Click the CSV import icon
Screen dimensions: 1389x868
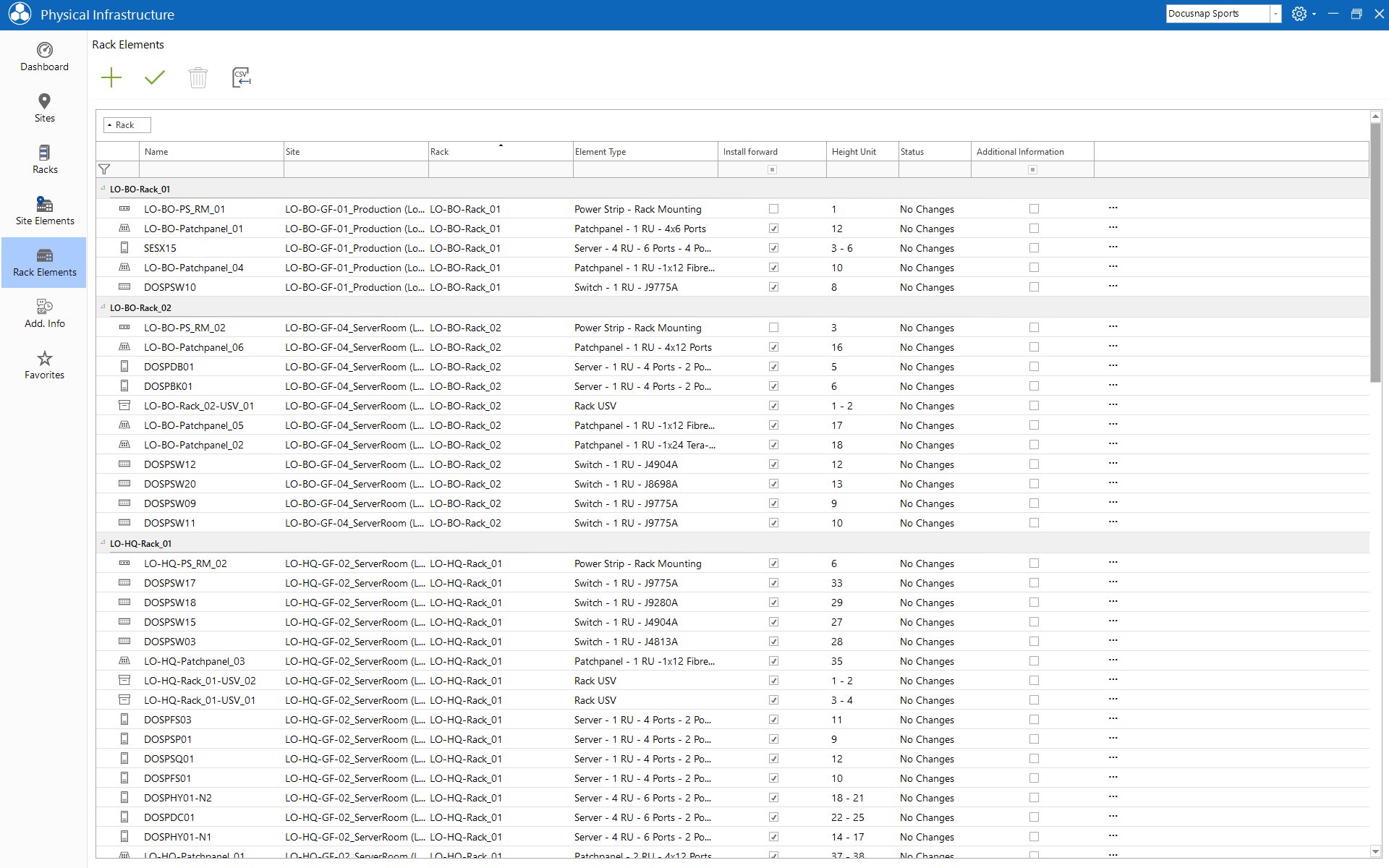(x=241, y=77)
